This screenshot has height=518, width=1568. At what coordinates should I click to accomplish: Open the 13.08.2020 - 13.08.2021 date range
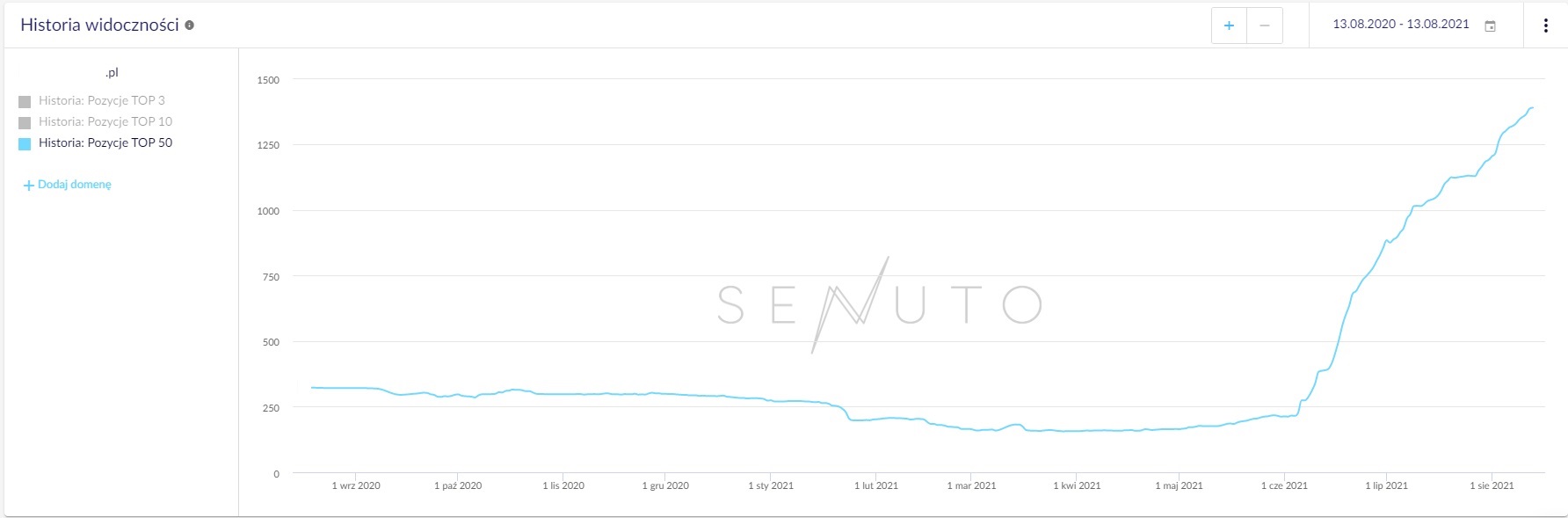tap(1401, 24)
